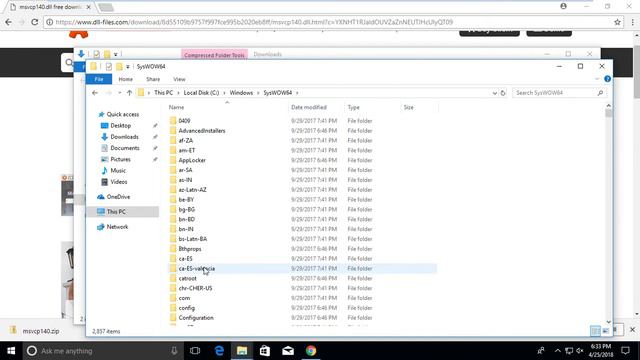Select the com folder icon
640x360 pixels.
point(173,298)
